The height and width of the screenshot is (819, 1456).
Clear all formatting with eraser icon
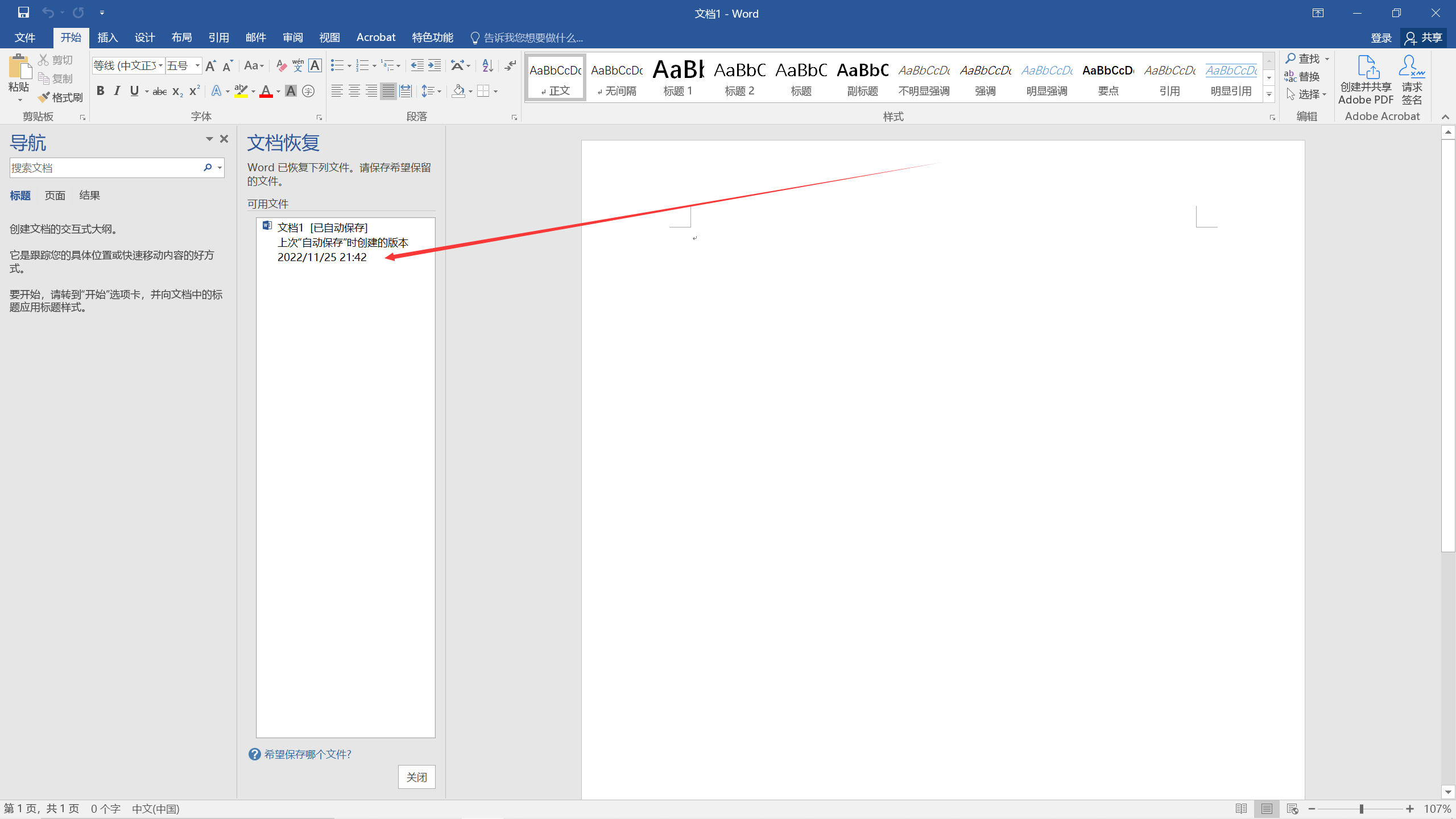281,66
